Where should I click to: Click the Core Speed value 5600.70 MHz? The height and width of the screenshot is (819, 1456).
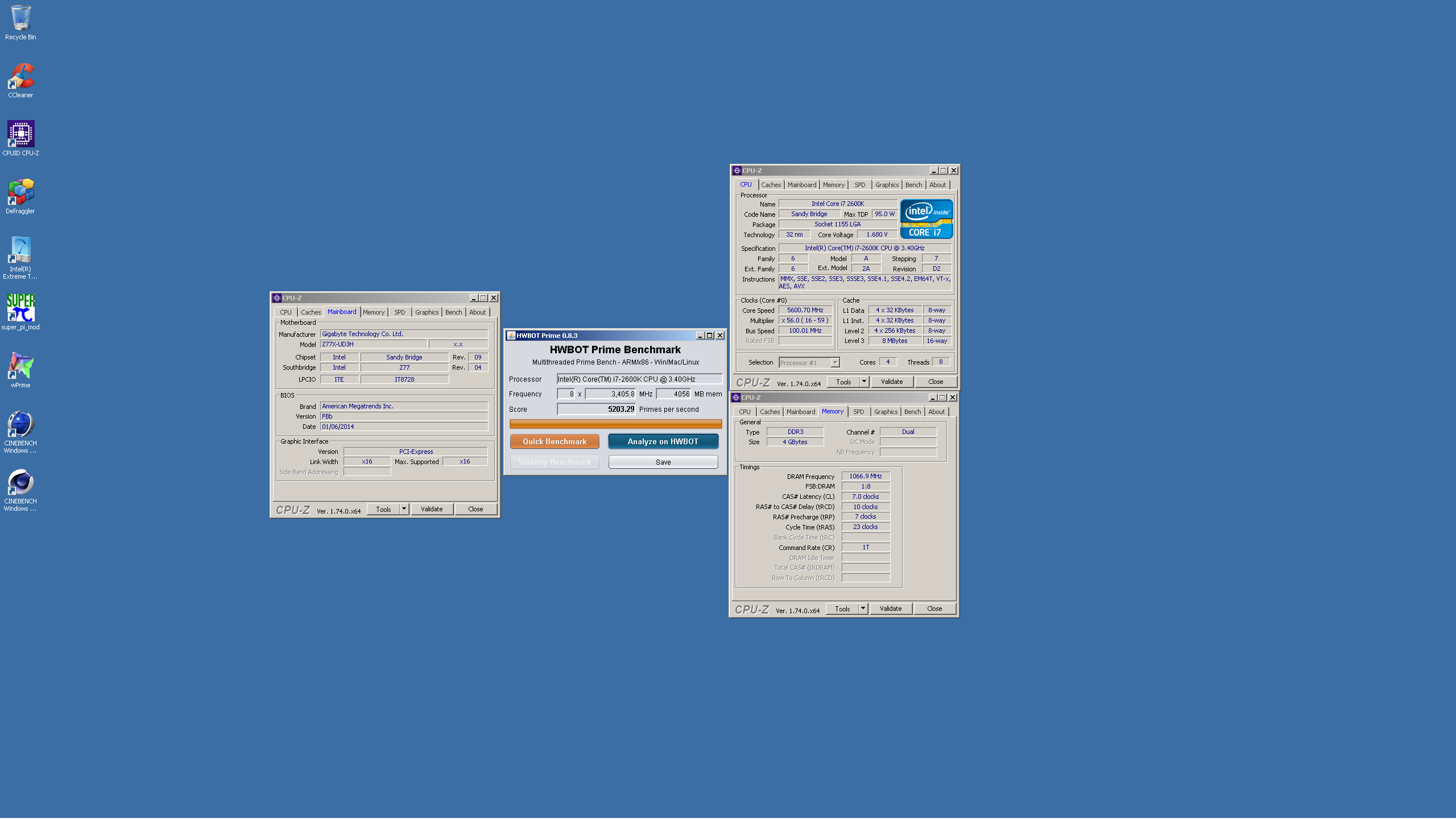coord(805,311)
